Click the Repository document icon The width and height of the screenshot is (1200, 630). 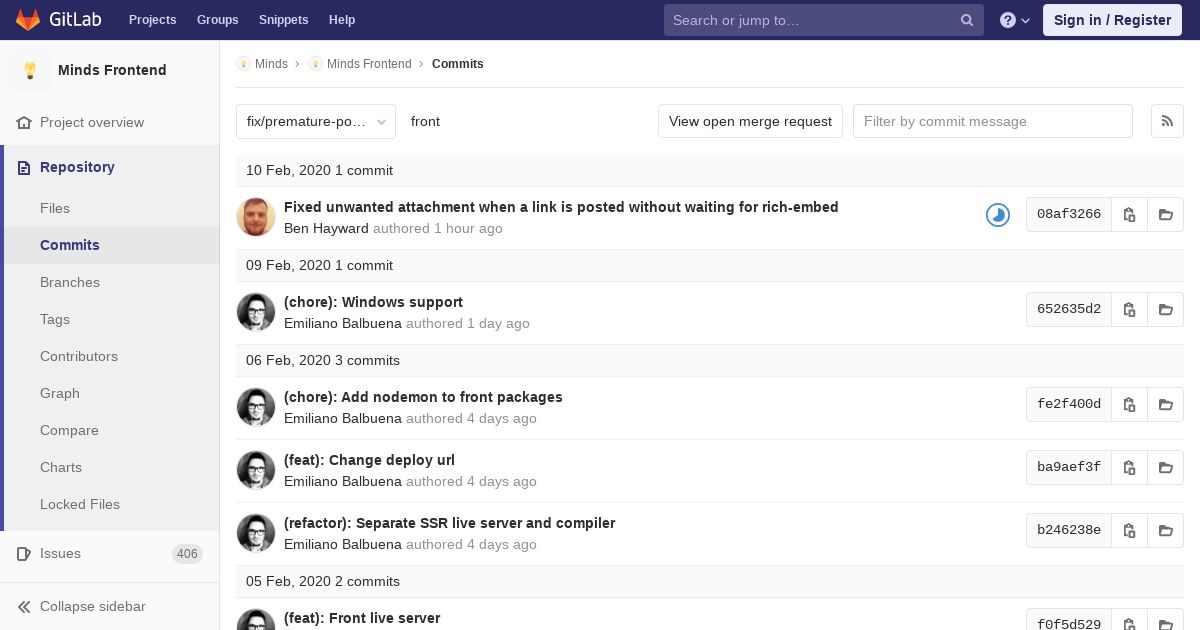point(24,167)
